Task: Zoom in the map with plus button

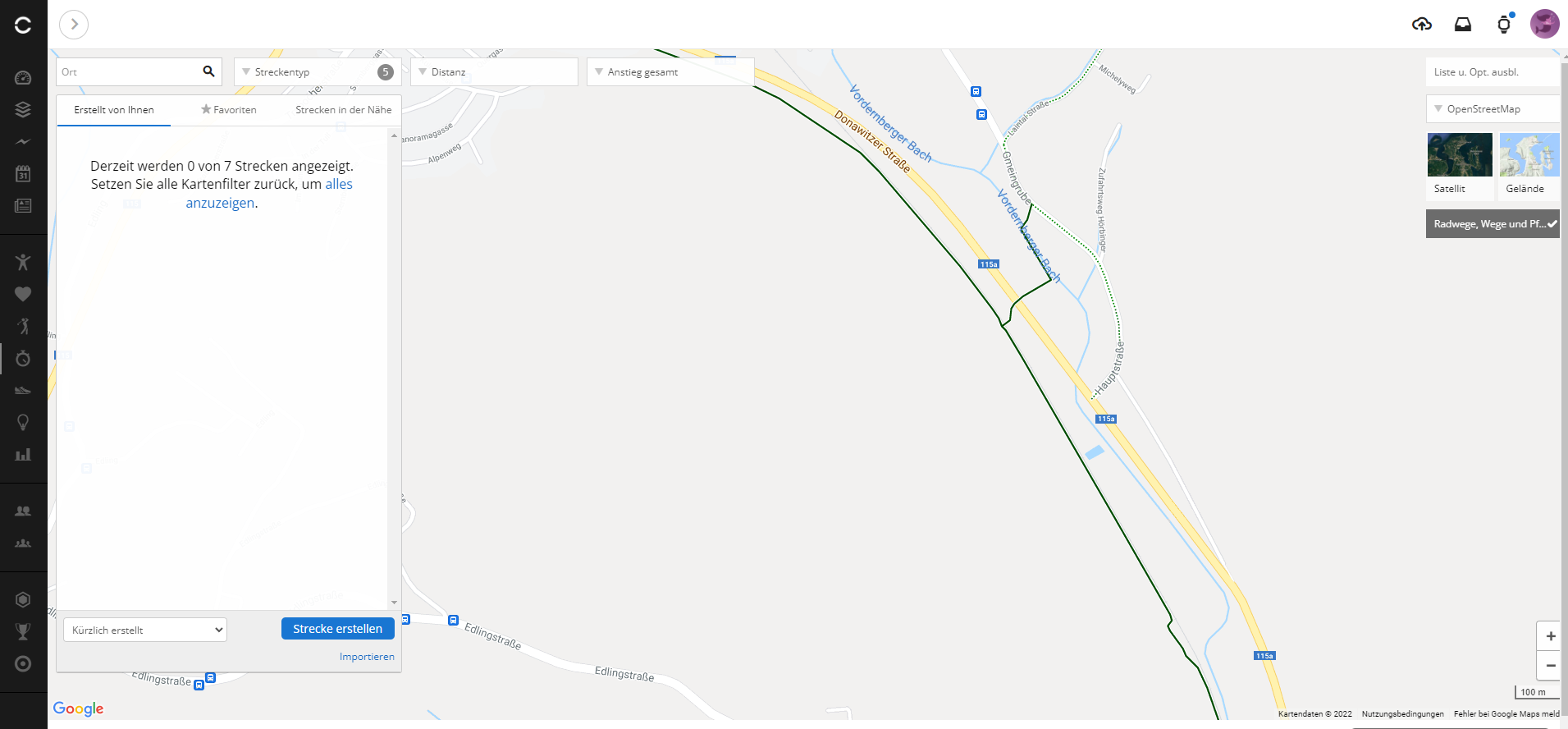Action: click(1550, 636)
